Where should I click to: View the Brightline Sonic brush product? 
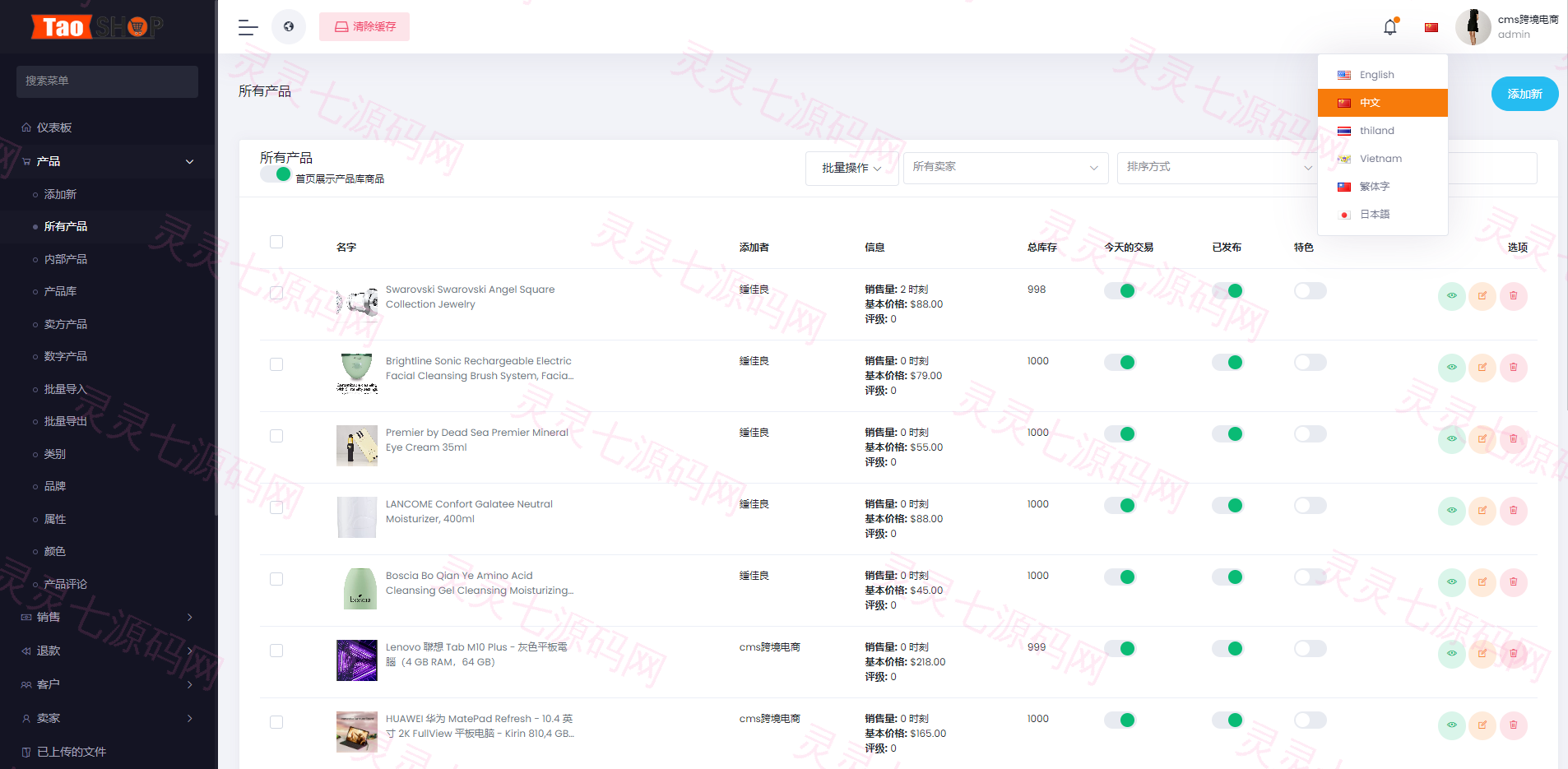(1451, 368)
